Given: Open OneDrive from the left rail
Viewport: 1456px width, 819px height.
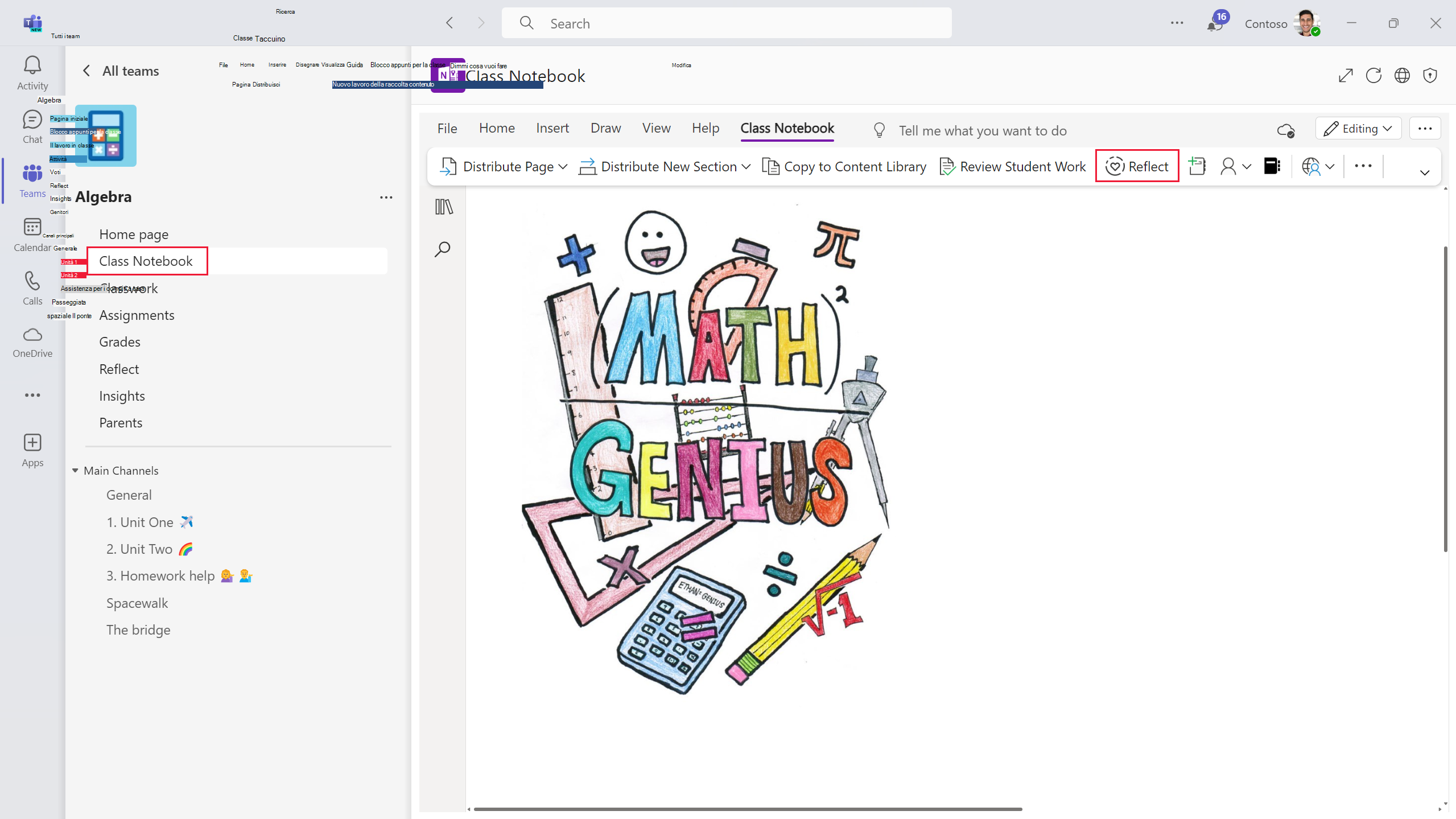Looking at the screenshot, I should pyautogui.click(x=32, y=342).
